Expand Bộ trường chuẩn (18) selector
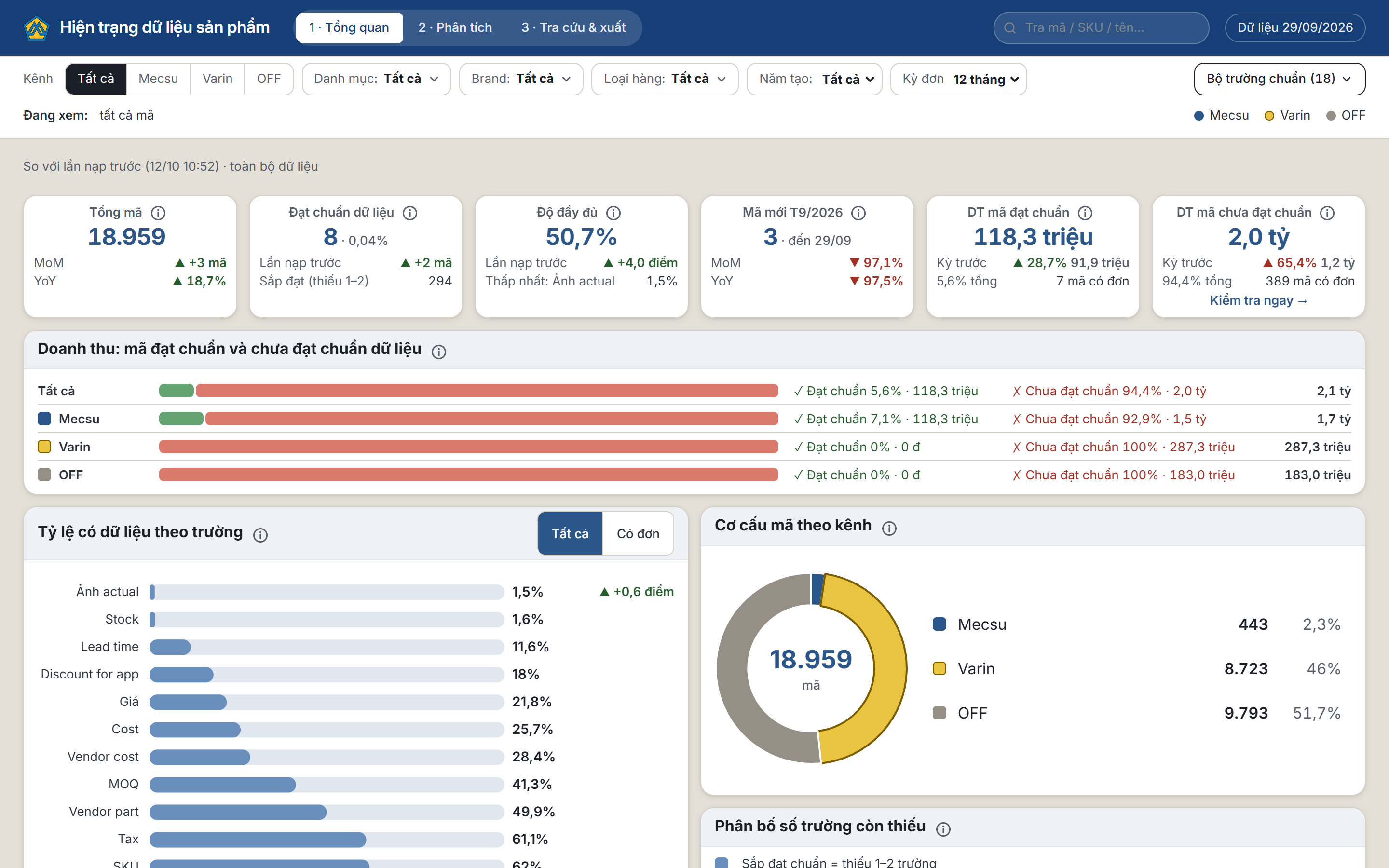 (1280, 79)
